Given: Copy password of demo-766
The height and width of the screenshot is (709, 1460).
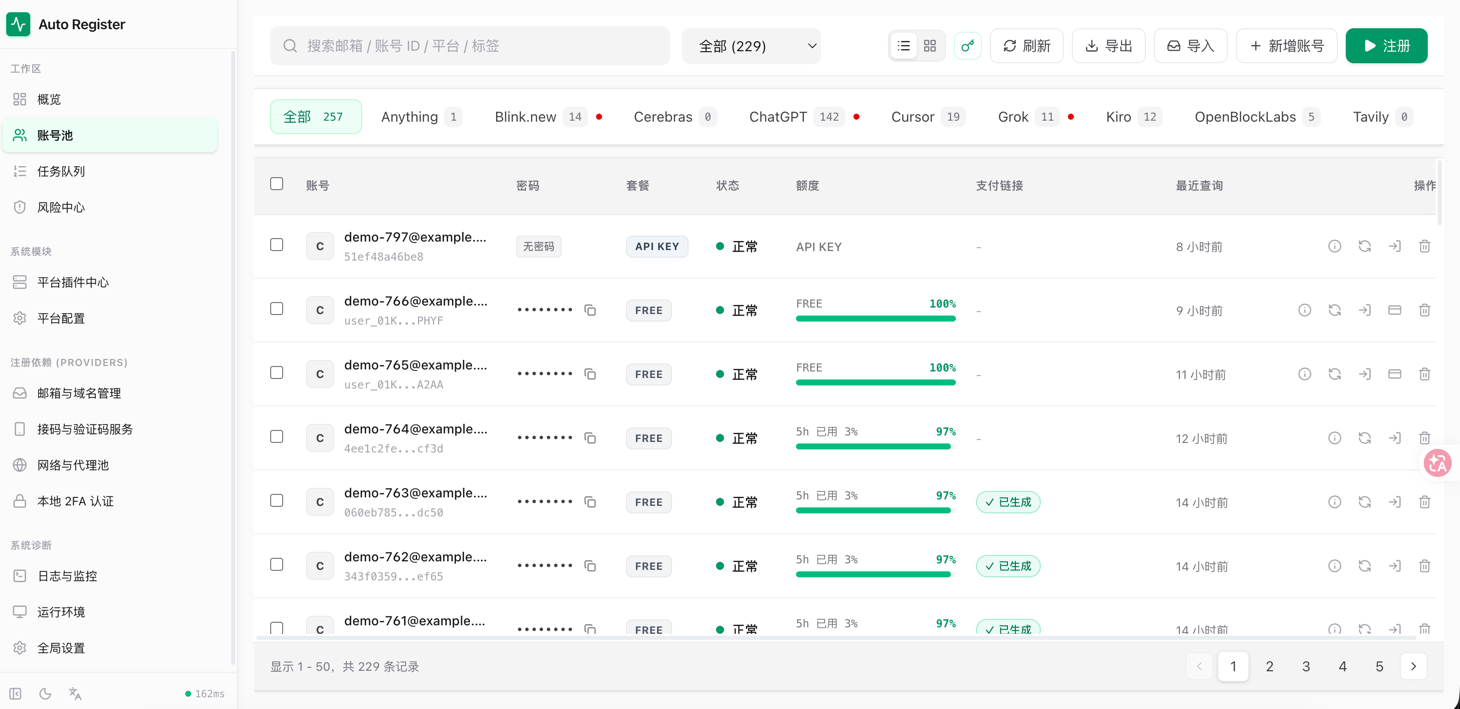Looking at the screenshot, I should (x=590, y=310).
